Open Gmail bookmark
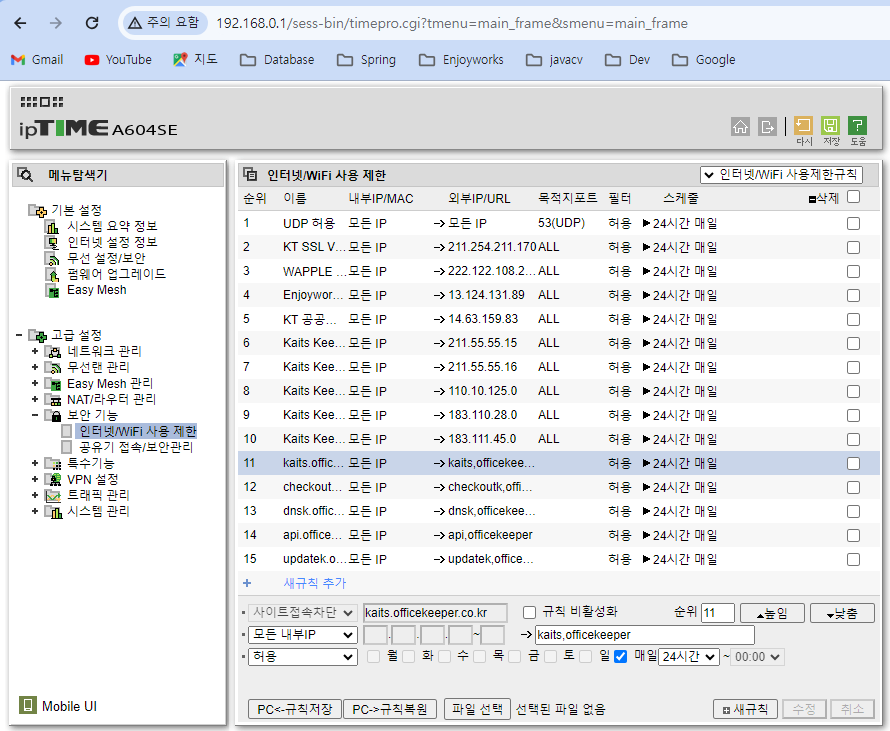Image resolution: width=890 pixels, height=731 pixels. [x=37, y=60]
